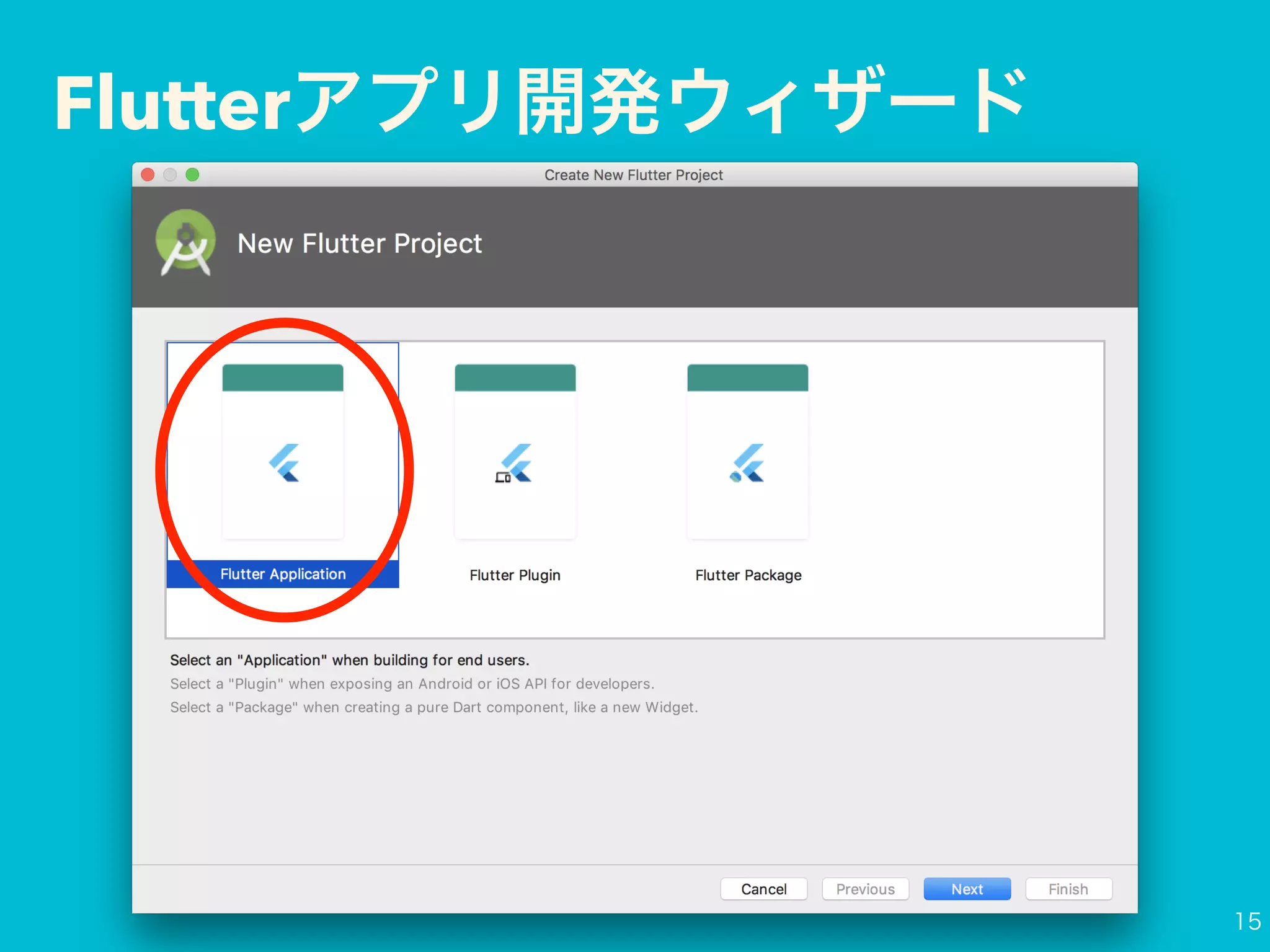Click the Cancel button

[x=764, y=889]
